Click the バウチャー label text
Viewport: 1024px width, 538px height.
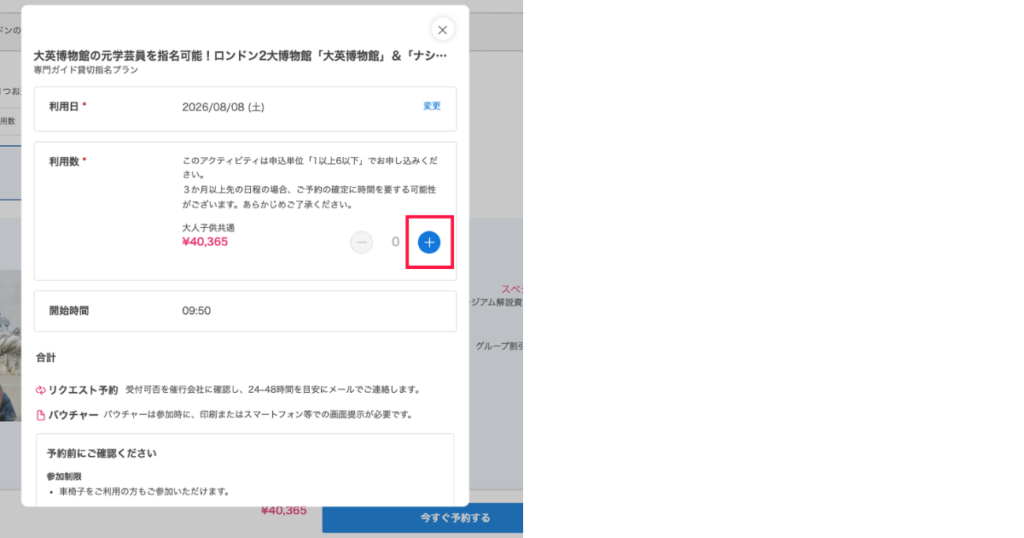(73, 415)
